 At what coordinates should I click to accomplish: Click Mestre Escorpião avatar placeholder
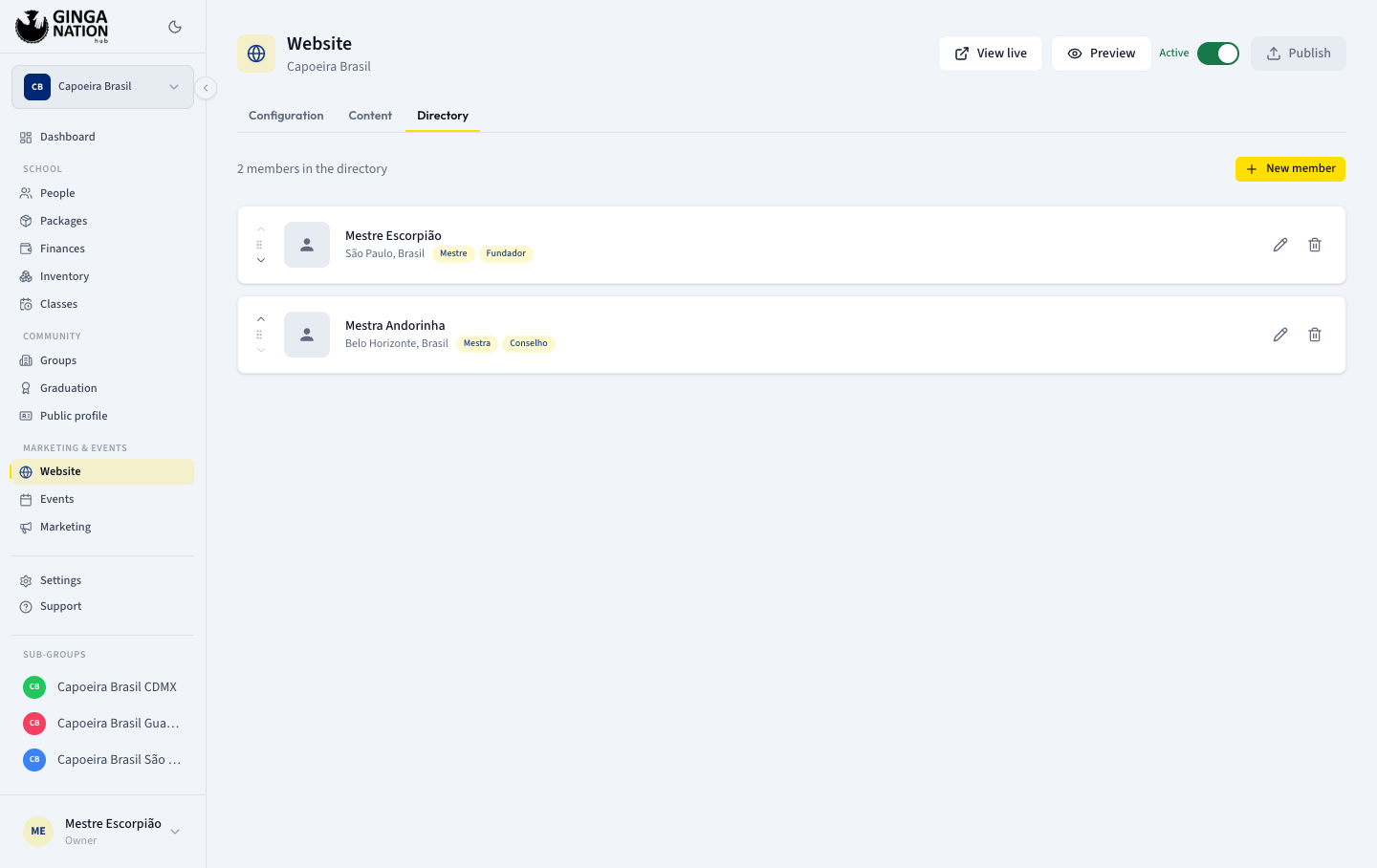pyautogui.click(x=307, y=245)
